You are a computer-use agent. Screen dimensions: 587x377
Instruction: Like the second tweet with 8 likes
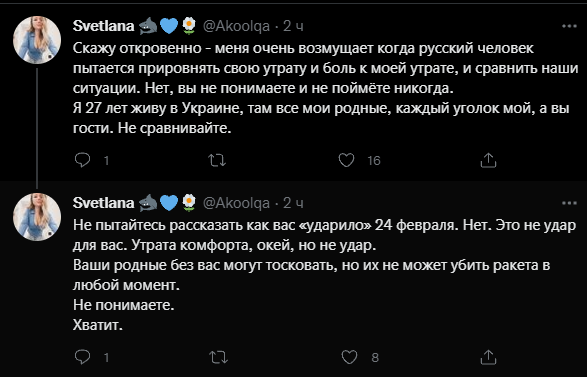(x=349, y=357)
